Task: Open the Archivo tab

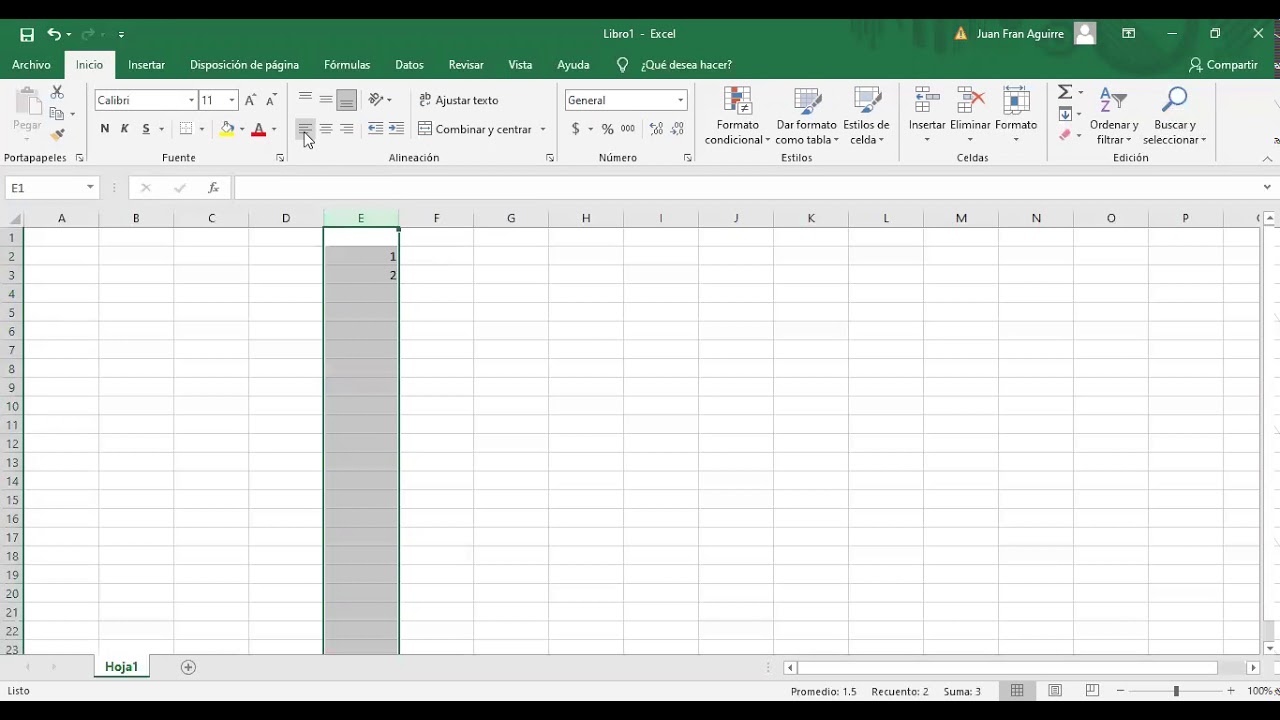Action: click(31, 65)
